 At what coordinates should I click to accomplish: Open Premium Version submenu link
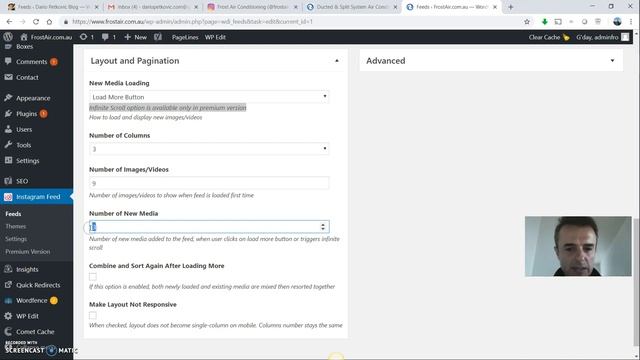[28, 251]
